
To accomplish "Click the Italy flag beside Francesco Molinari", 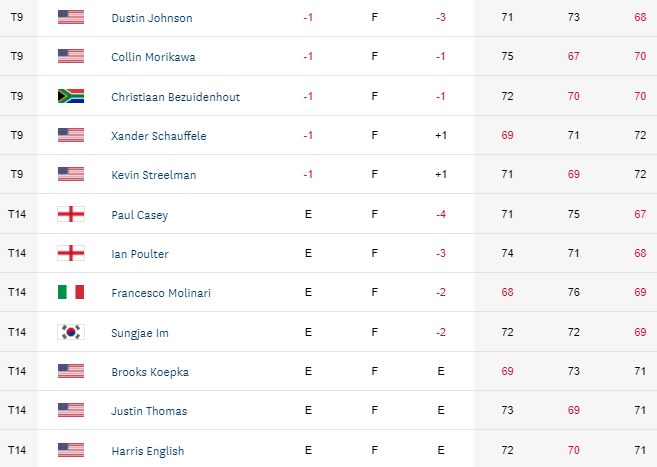I will 71,293.
